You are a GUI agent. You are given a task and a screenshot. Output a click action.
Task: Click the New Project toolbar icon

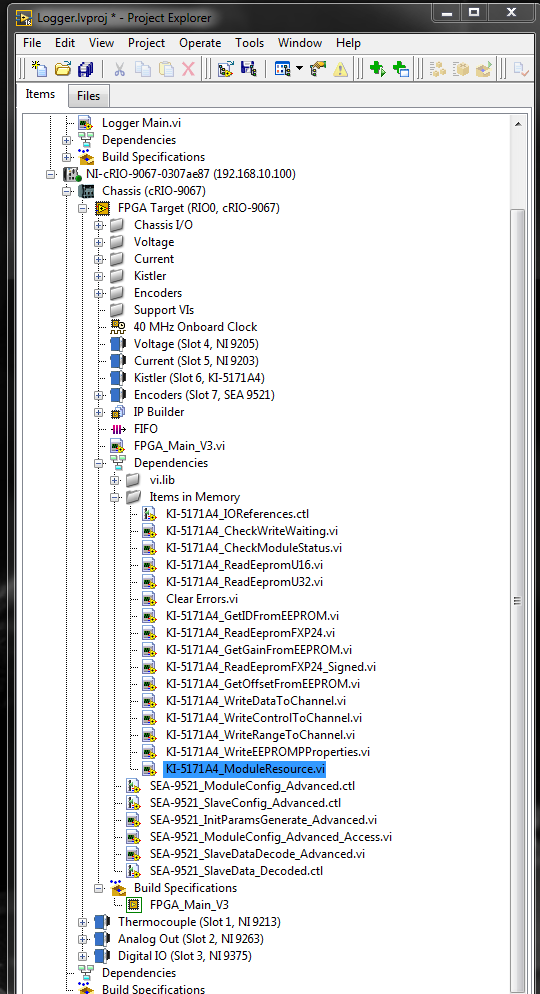coord(39,69)
